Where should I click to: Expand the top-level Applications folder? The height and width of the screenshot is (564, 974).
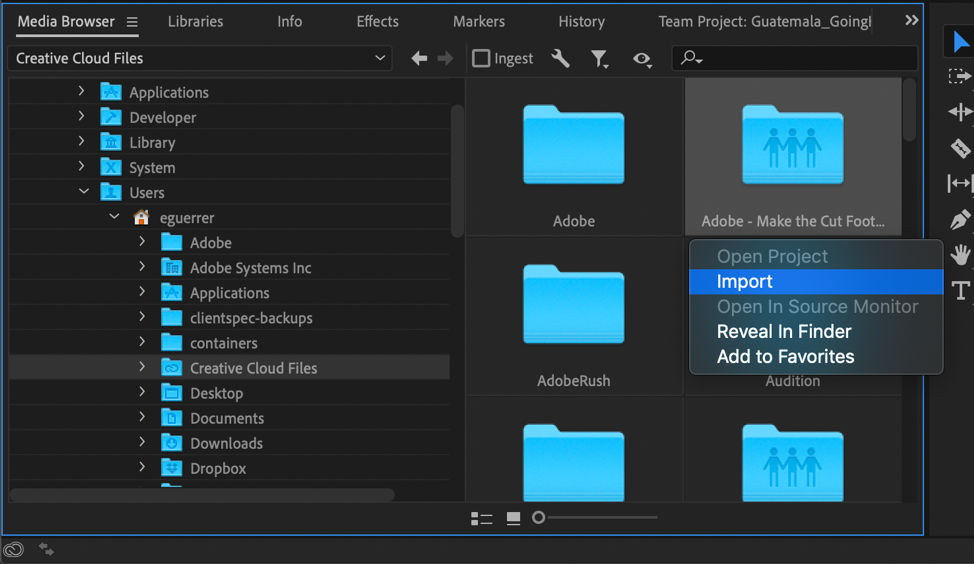81,91
